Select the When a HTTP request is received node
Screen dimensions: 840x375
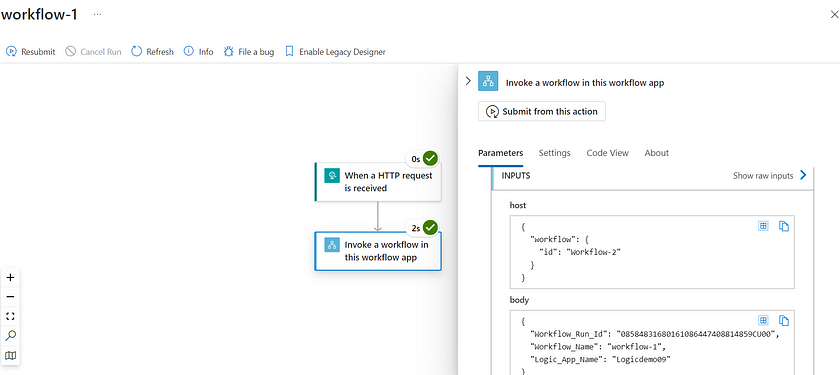coord(378,182)
